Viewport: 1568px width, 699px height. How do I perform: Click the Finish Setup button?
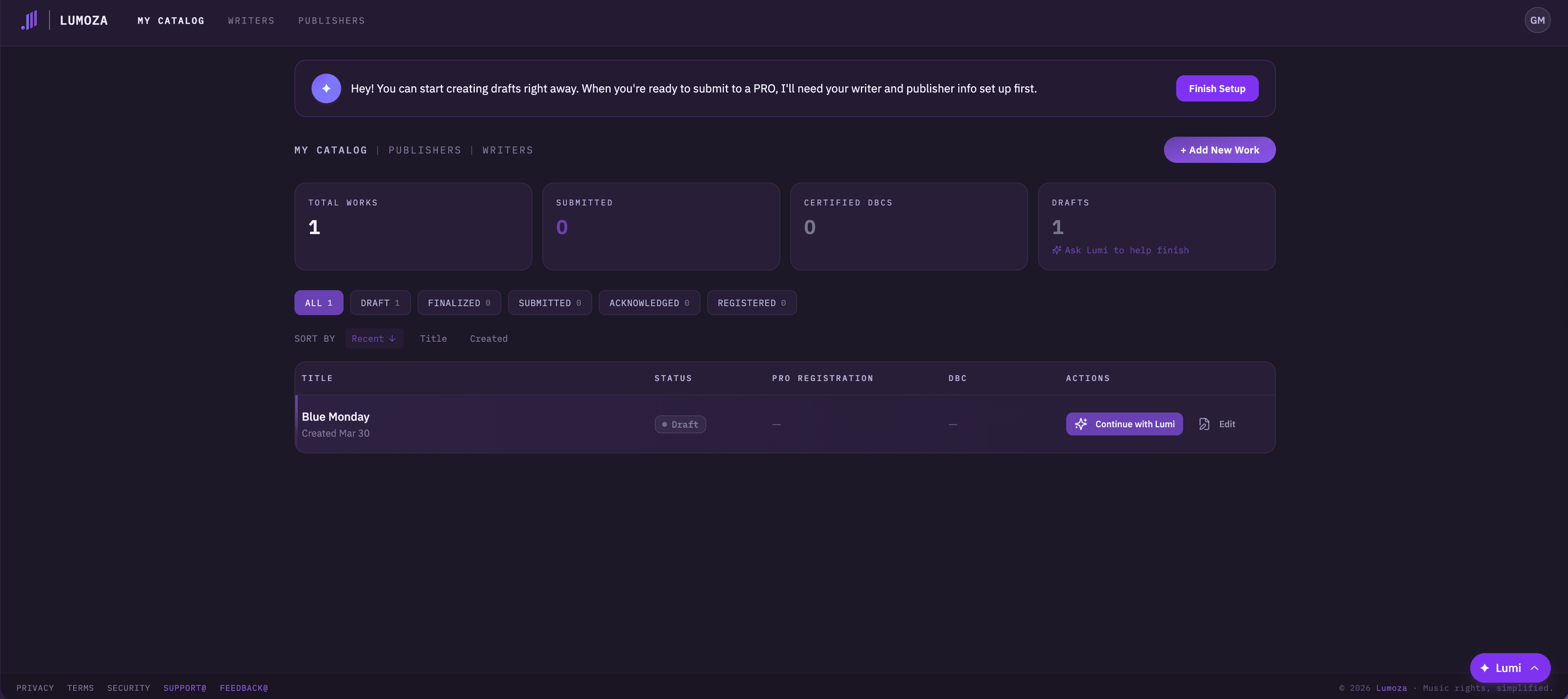[1216, 88]
